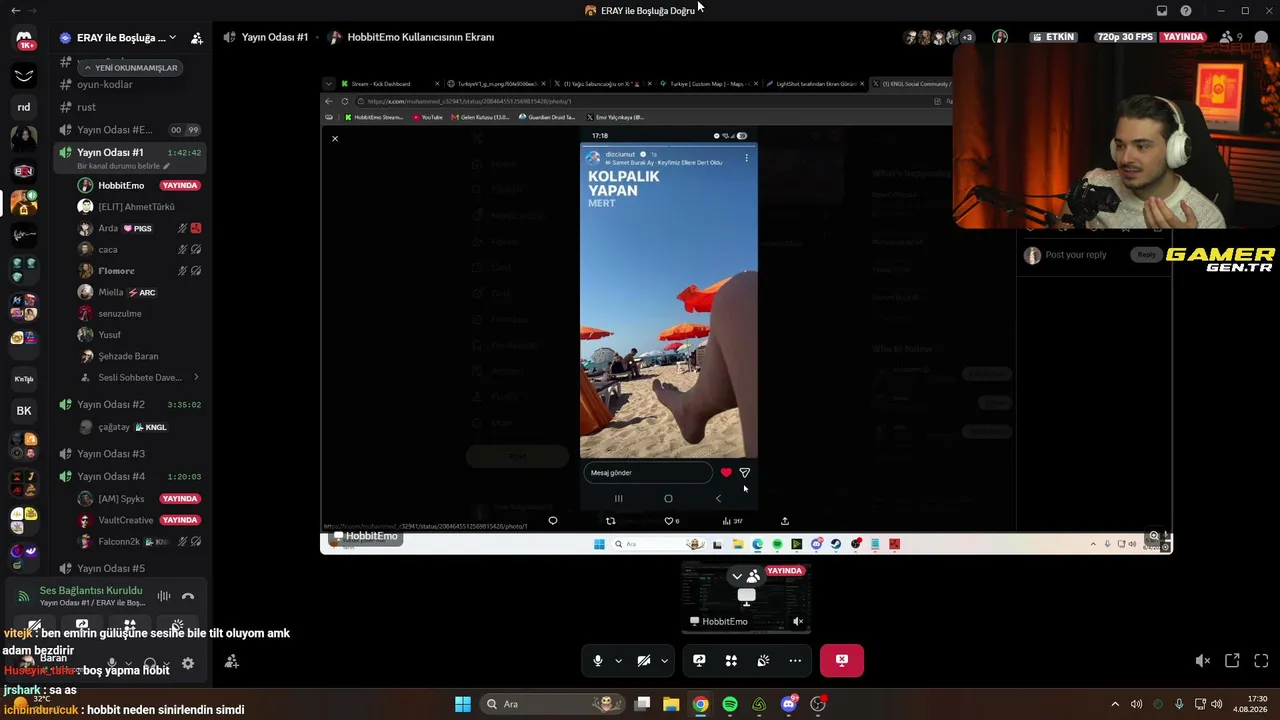This screenshot has height=720, width=1280.
Task: Select member senuzulme in voice list
Action: click(x=140, y=313)
